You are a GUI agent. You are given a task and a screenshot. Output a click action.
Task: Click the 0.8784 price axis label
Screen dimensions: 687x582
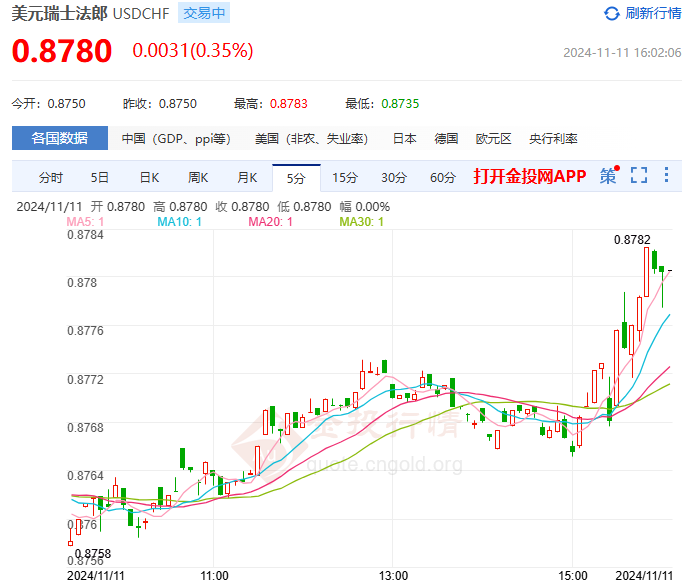[85, 235]
